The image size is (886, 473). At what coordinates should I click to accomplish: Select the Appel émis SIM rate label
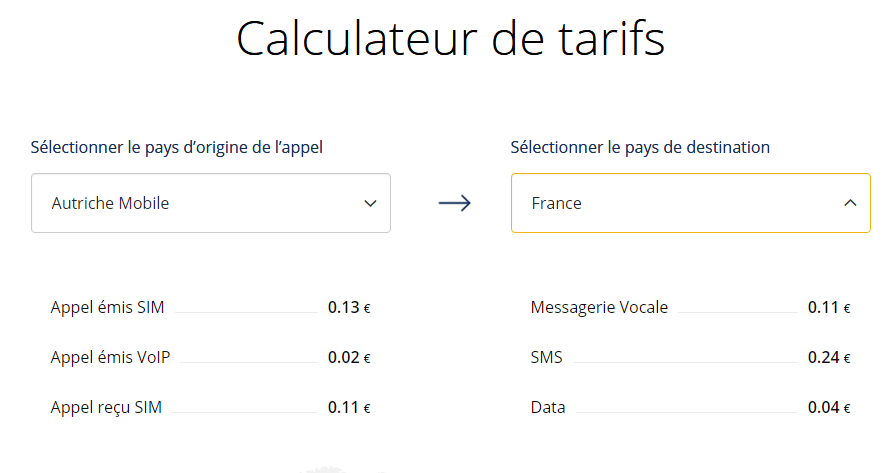pos(107,307)
